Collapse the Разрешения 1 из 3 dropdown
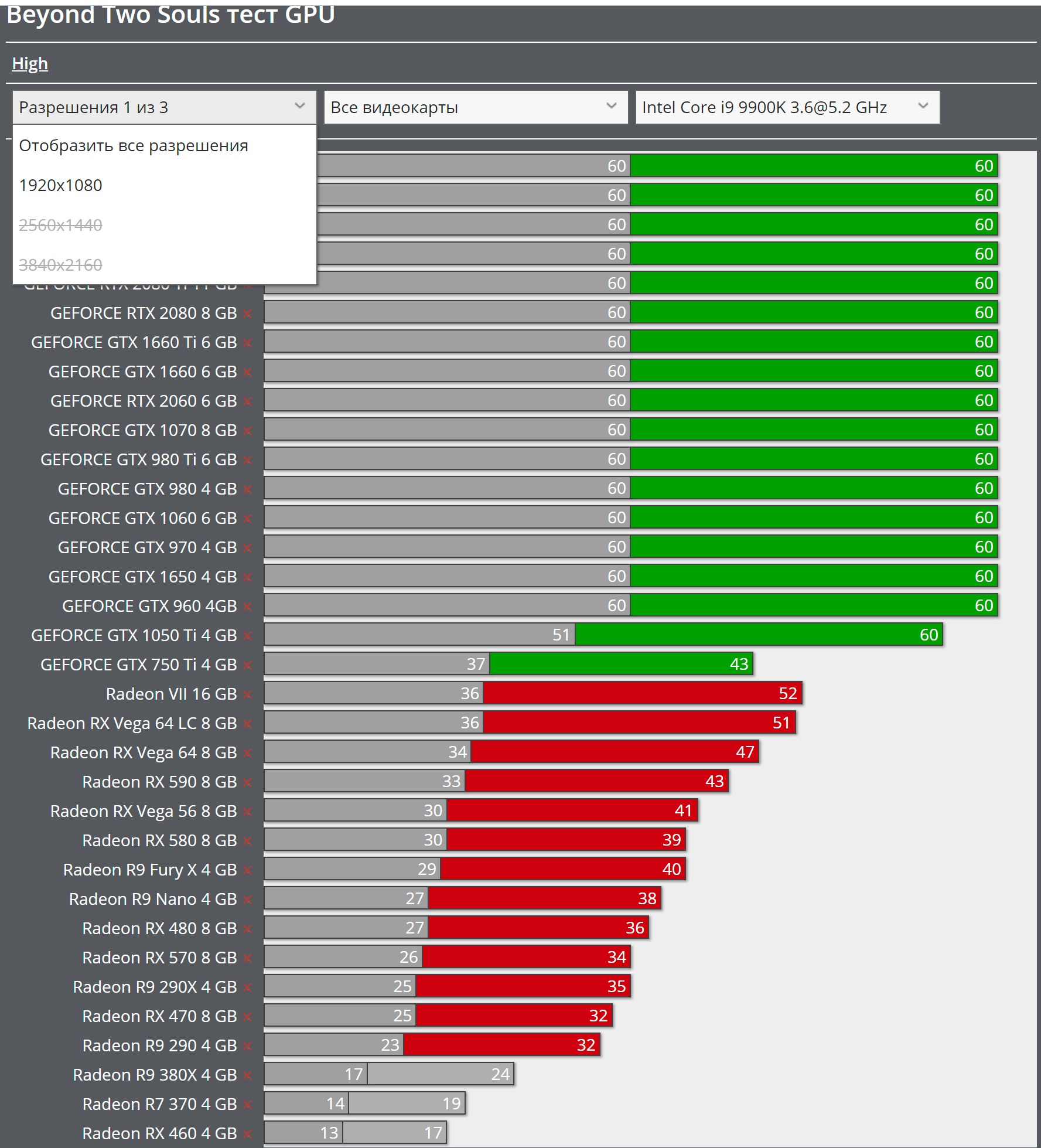 pos(164,107)
